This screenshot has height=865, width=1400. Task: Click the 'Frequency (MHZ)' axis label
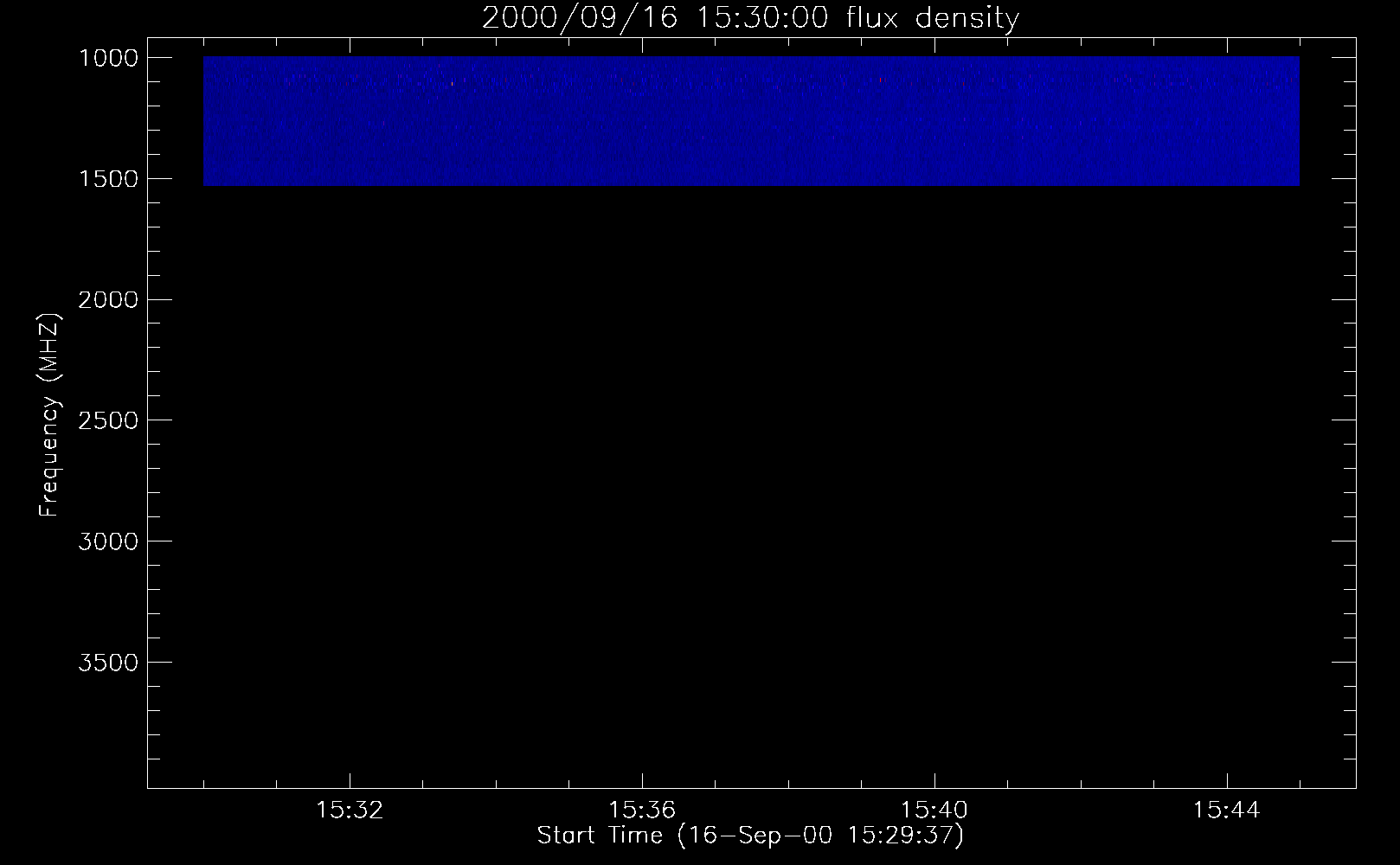(x=50, y=413)
